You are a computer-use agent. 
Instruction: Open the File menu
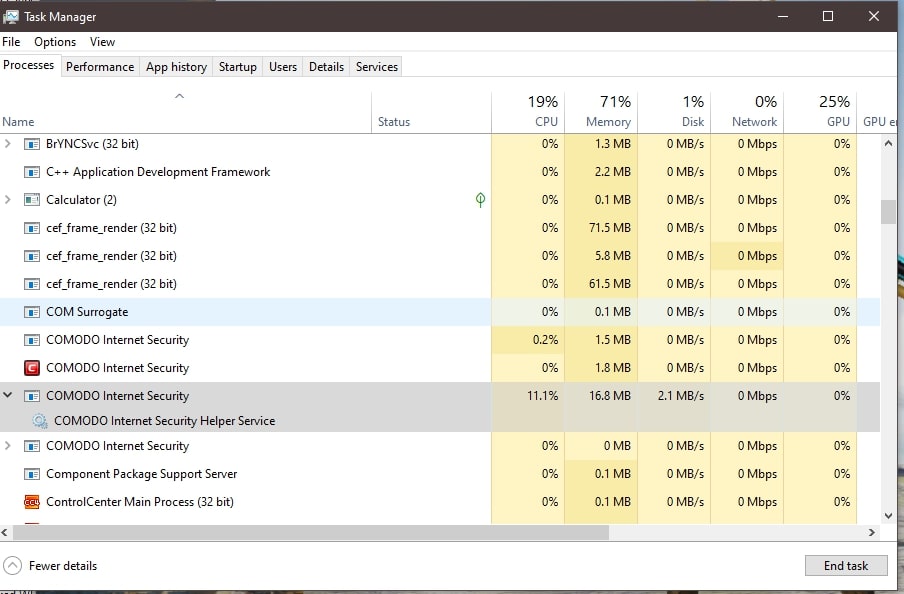pos(11,42)
